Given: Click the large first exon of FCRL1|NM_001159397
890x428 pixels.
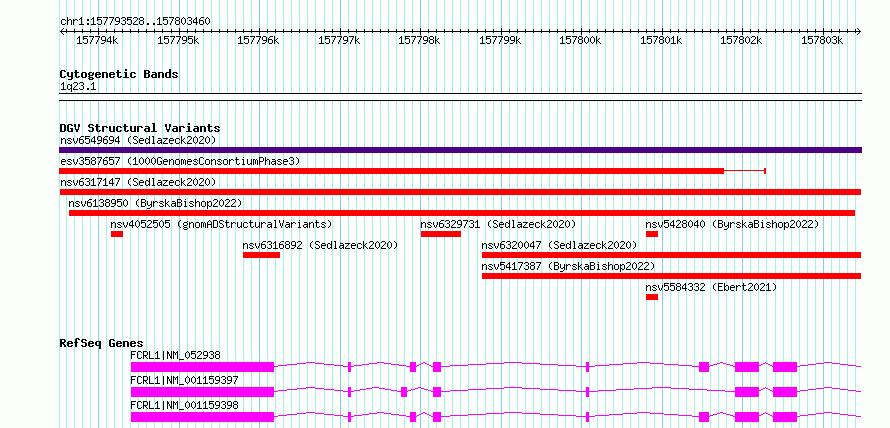Looking at the screenshot, I should pyautogui.click(x=202, y=392).
